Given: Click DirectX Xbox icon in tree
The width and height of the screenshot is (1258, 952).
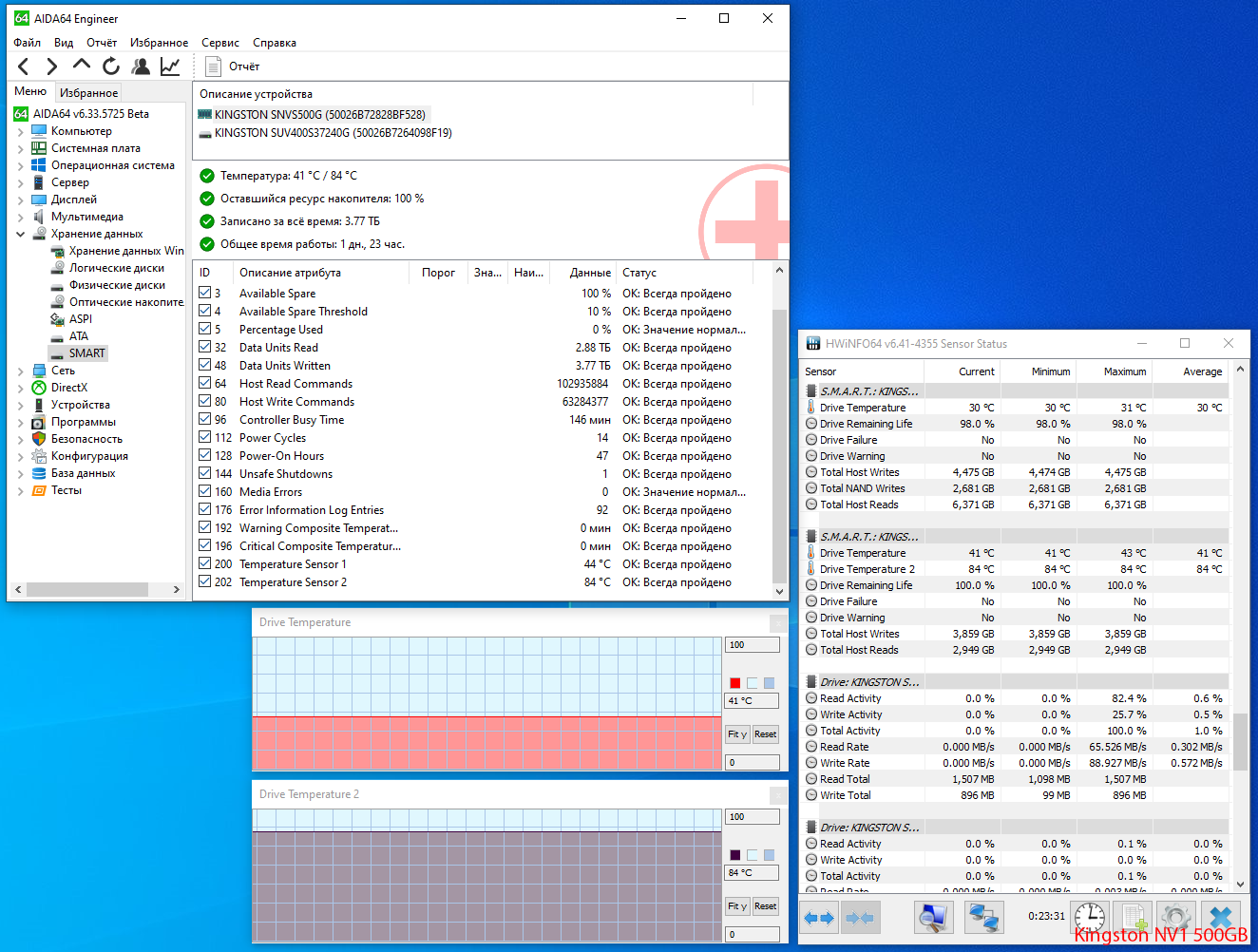Looking at the screenshot, I should click(39, 388).
